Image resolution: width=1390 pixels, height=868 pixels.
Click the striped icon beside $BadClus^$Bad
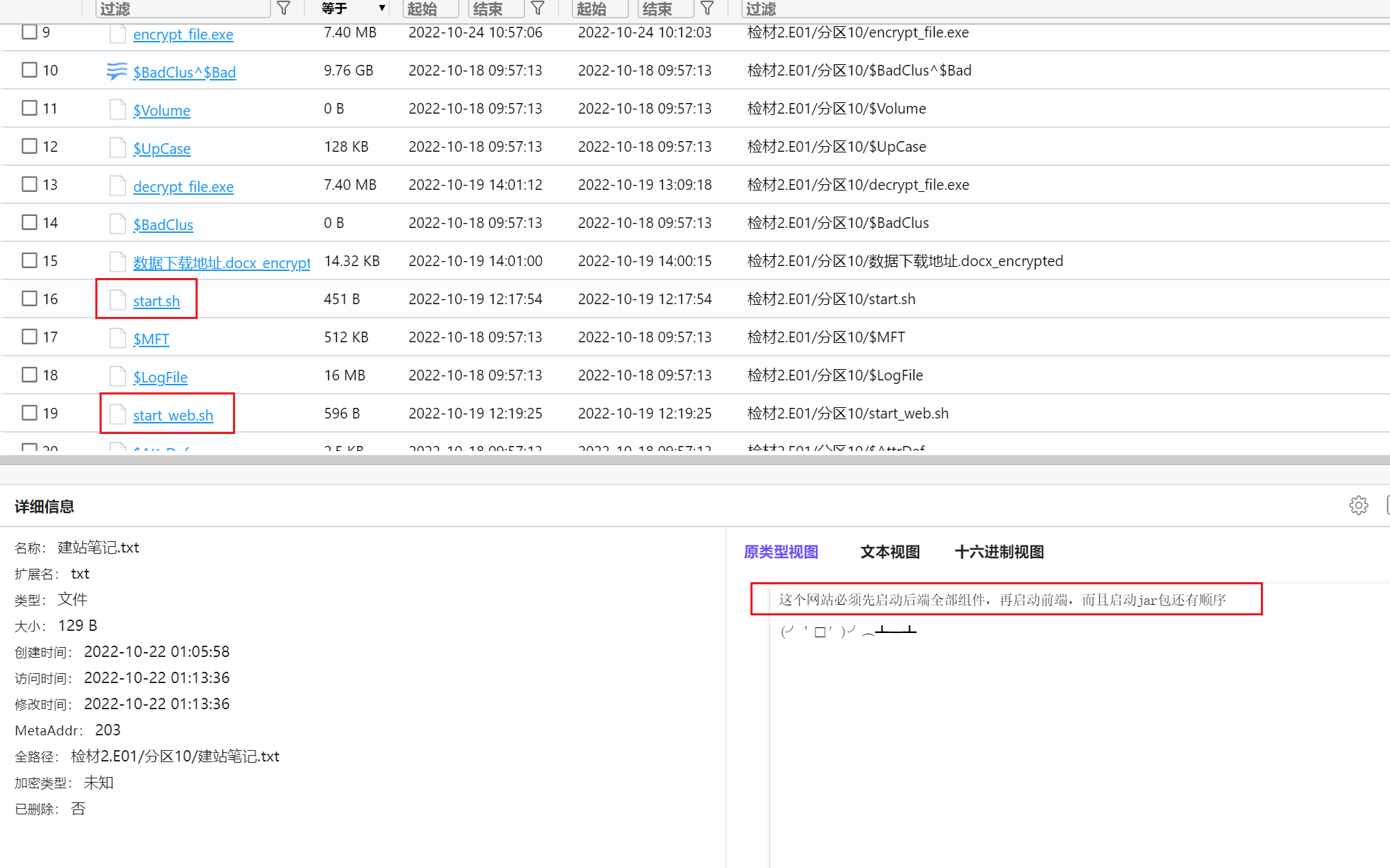coord(116,71)
